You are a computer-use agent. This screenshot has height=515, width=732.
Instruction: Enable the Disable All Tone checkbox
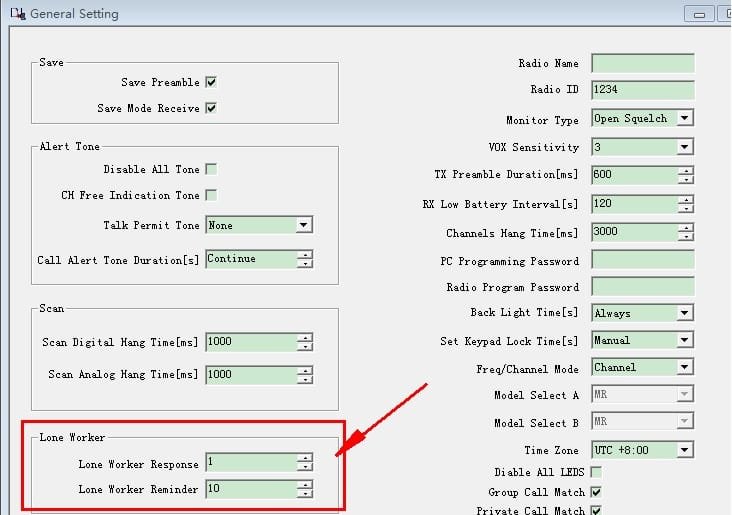211,170
